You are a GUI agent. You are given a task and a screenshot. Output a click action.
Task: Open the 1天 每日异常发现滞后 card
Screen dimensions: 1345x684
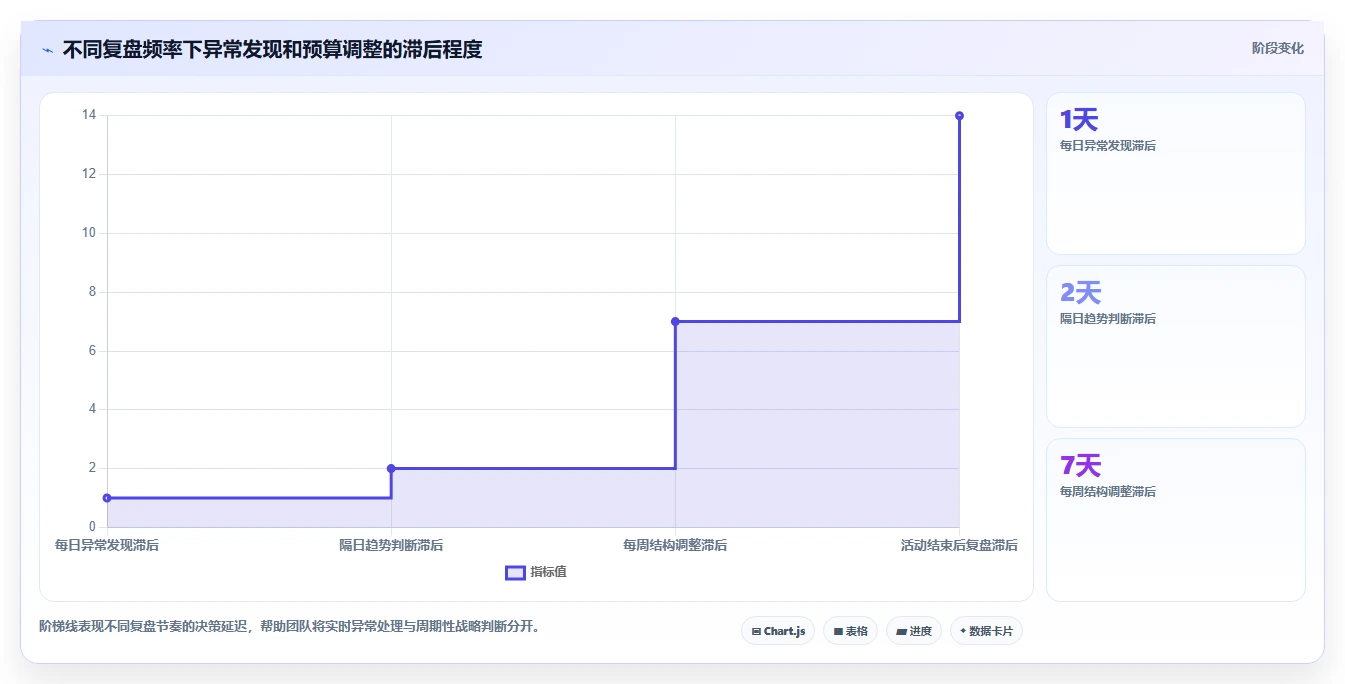point(1176,174)
